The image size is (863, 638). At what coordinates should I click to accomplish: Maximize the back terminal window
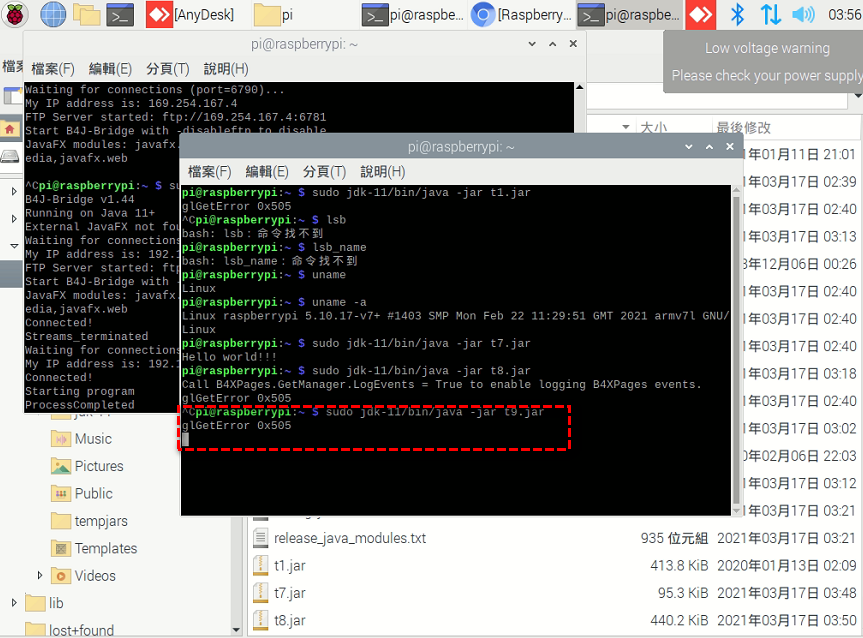click(x=553, y=44)
